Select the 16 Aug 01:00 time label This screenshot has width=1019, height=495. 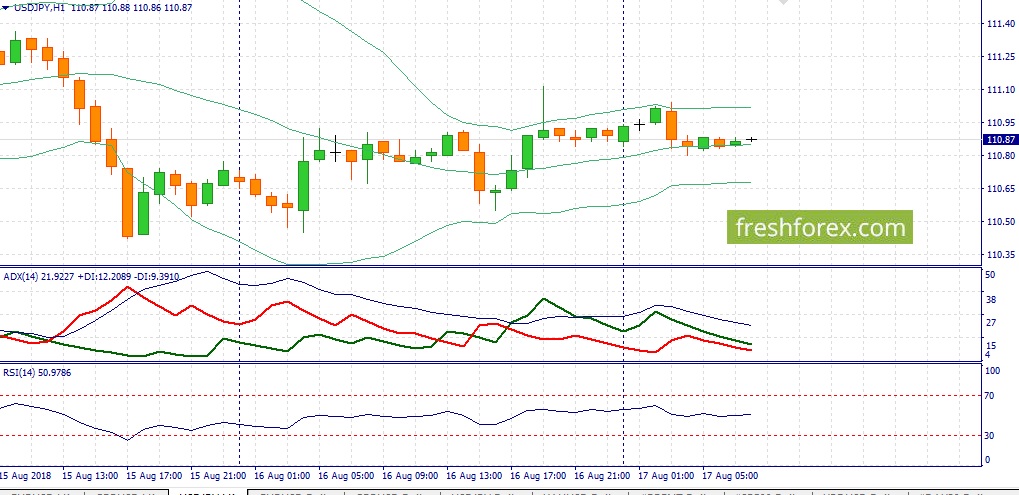[x=281, y=476]
